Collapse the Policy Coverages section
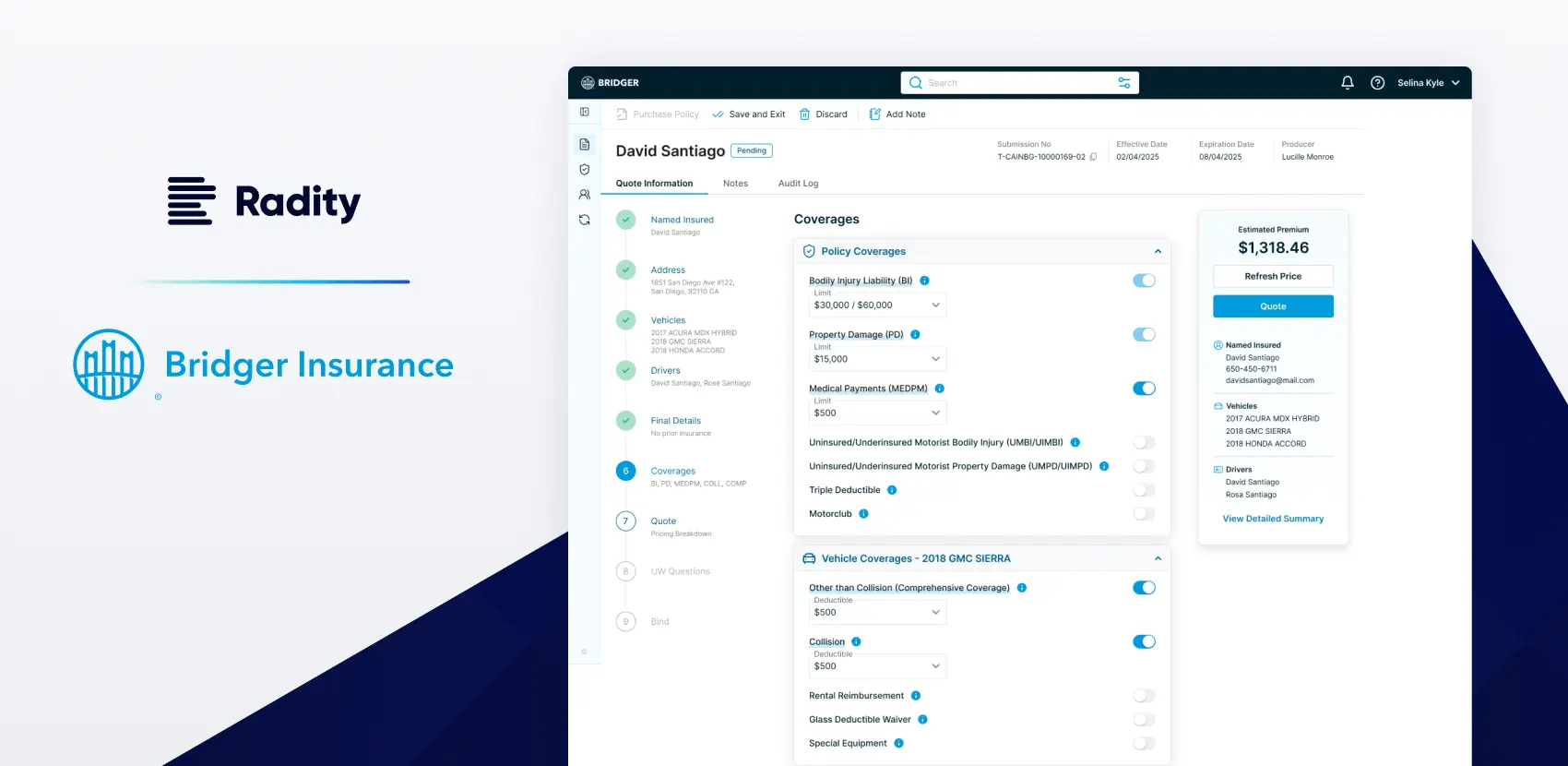Image resolution: width=1568 pixels, height=766 pixels. pyautogui.click(x=1158, y=251)
